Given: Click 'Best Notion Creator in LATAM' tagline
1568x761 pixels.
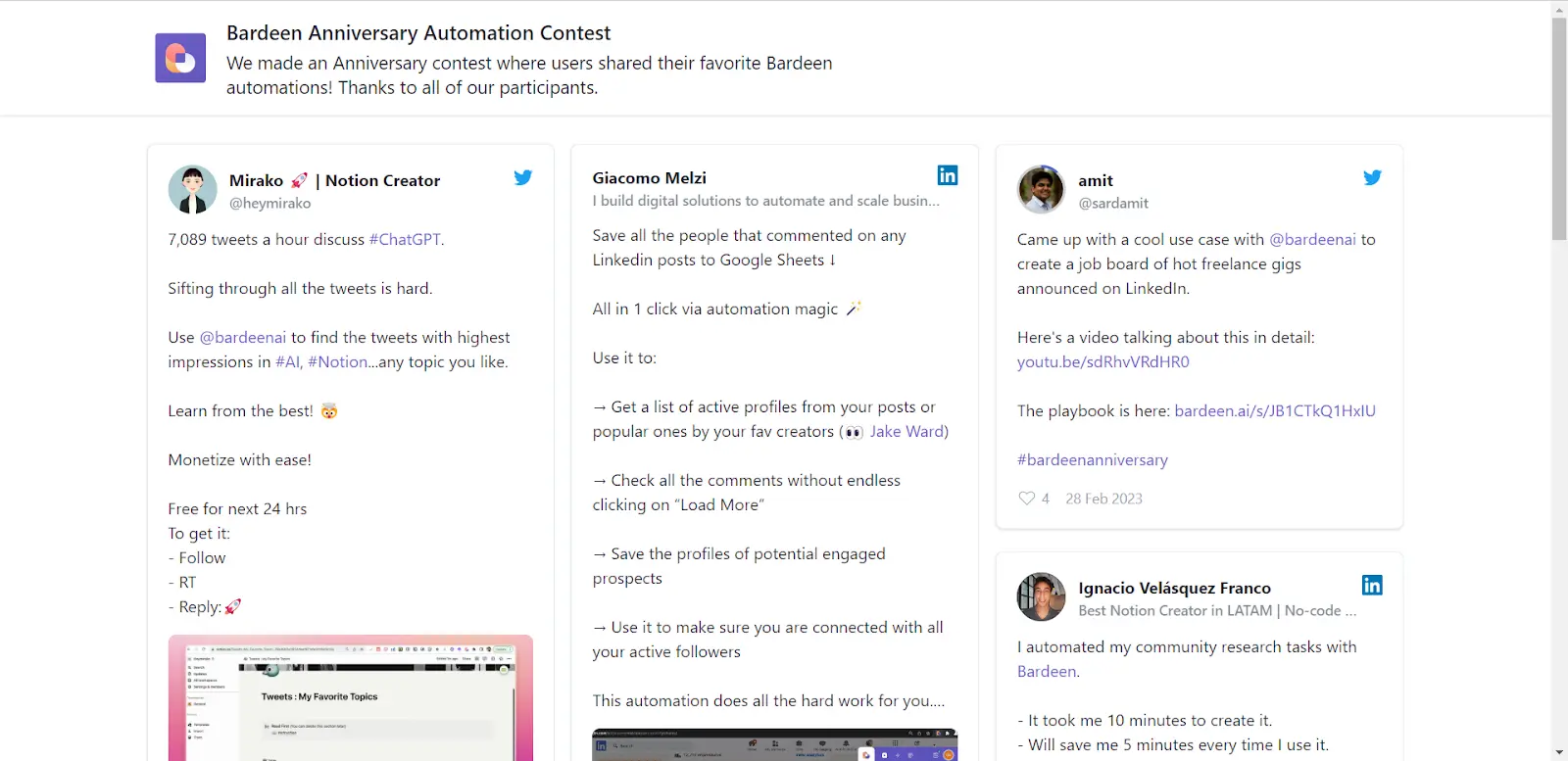Looking at the screenshot, I should click(1217, 610).
